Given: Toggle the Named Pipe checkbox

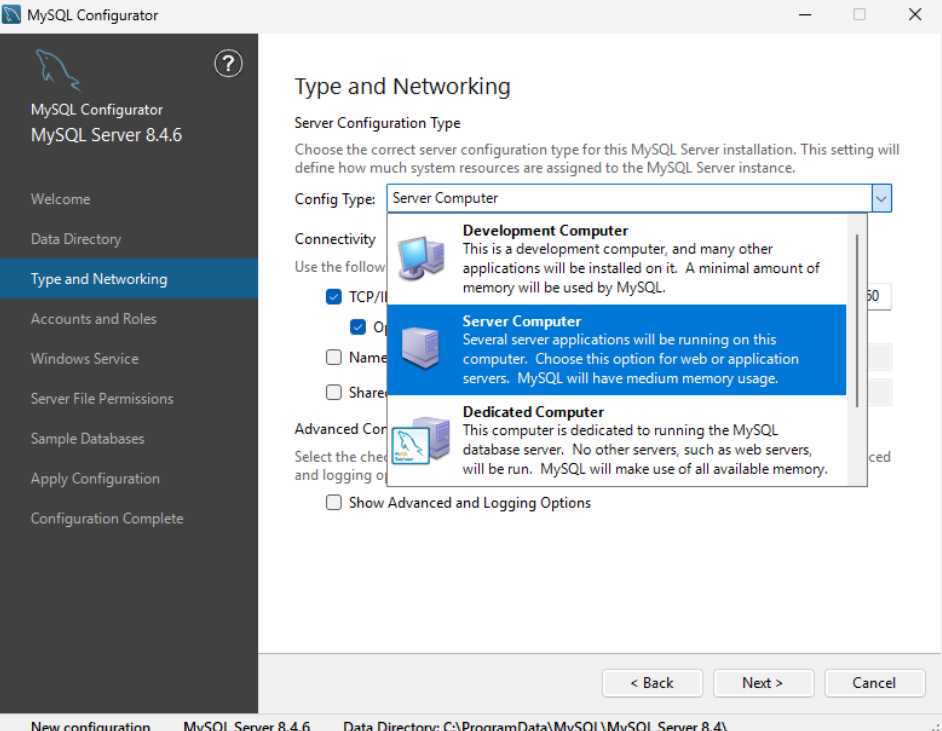Looking at the screenshot, I should [x=334, y=357].
